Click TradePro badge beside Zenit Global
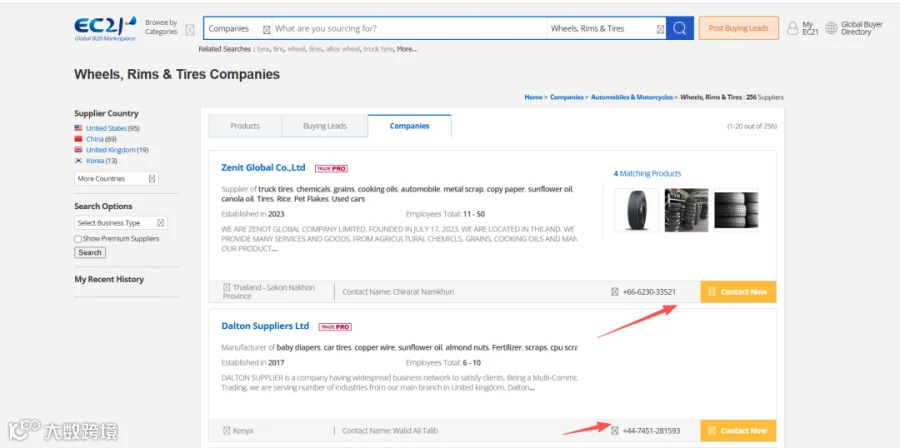 331,169
